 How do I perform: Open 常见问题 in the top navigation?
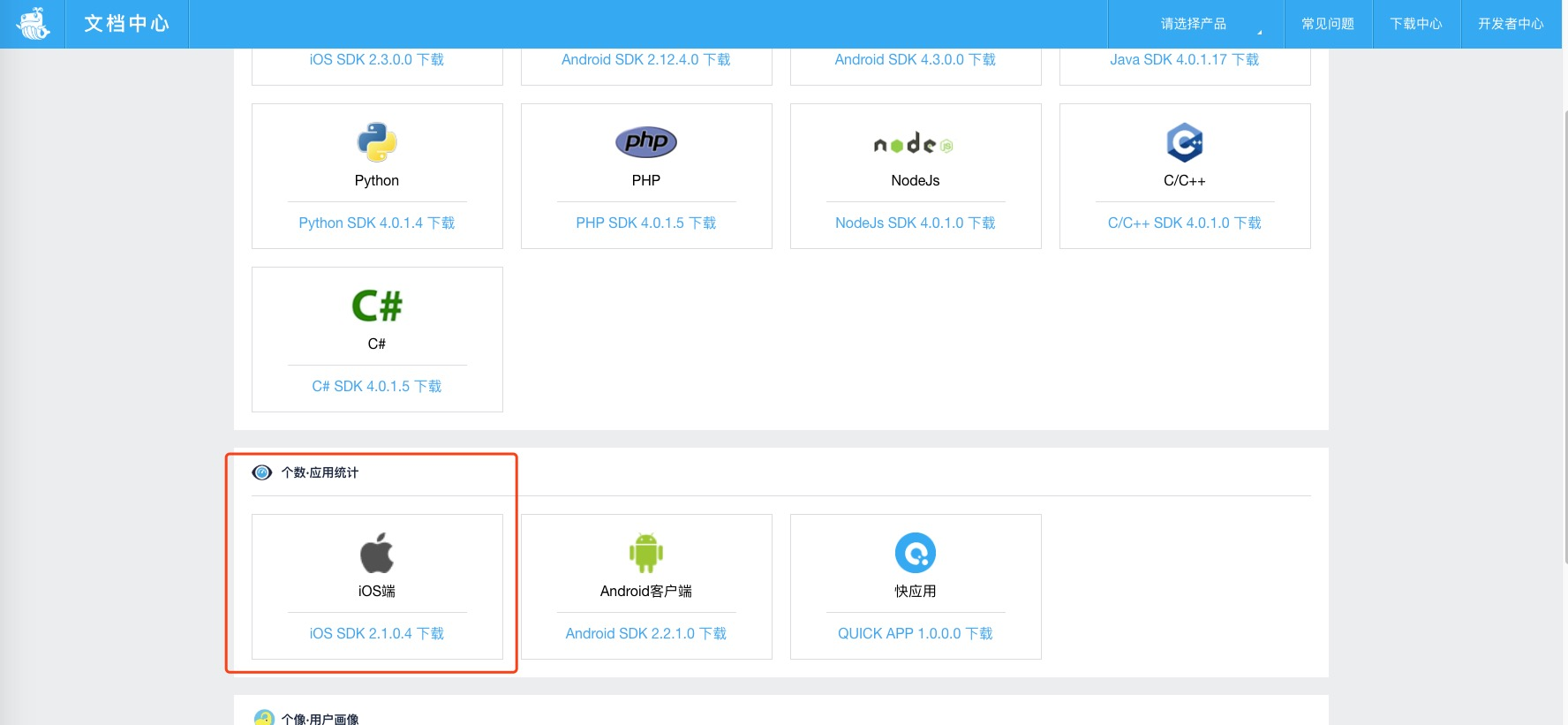pyautogui.click(x=1328, y=24)
